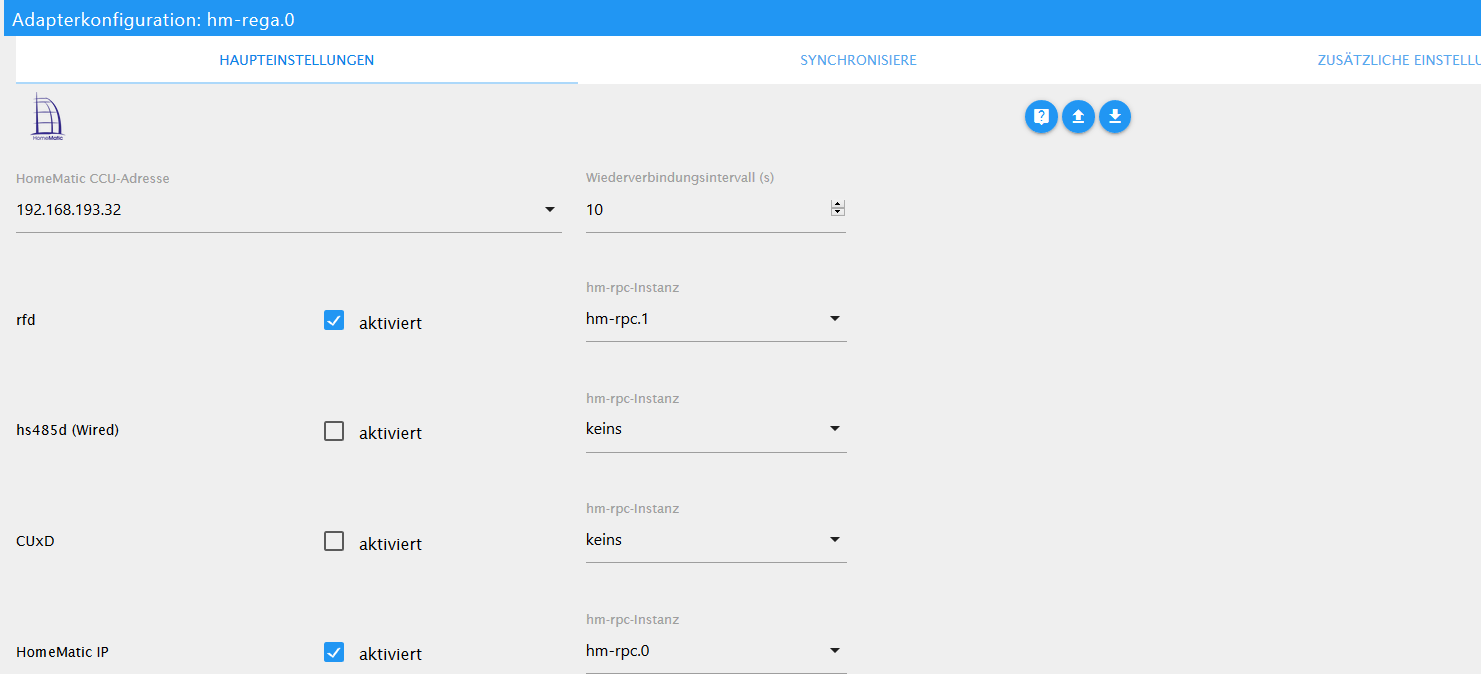Screen dimensions: 1481x674
Task: Expand the hs485d (Wired) hm-rpc-Instanz dropdown
Action: 716,429
